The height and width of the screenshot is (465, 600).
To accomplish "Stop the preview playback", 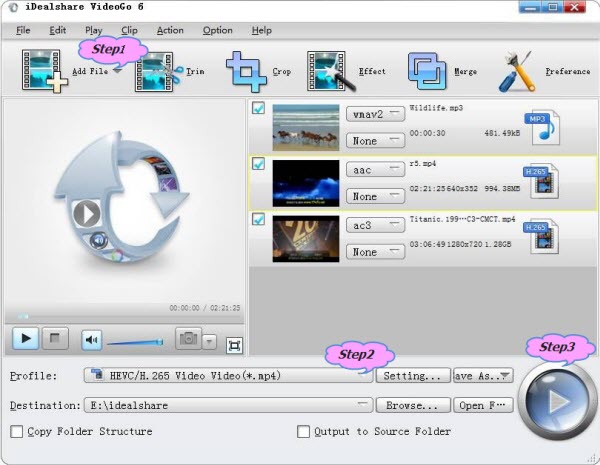I will click(55, 338).
